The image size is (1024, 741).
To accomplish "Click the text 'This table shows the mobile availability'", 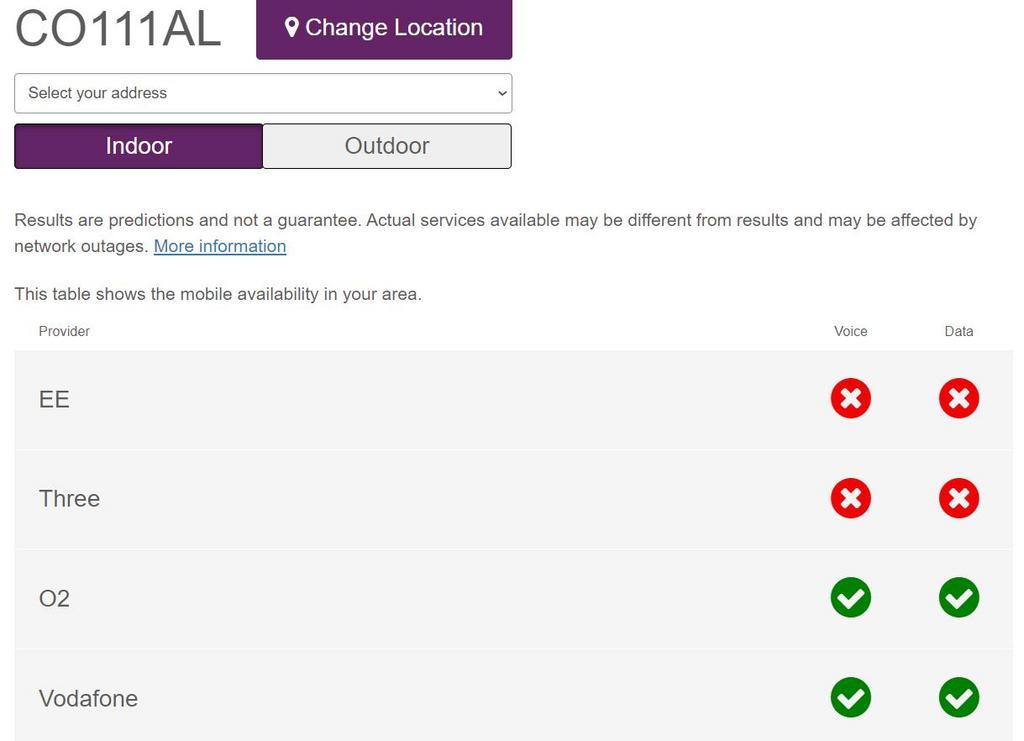I will pos(167,294).
